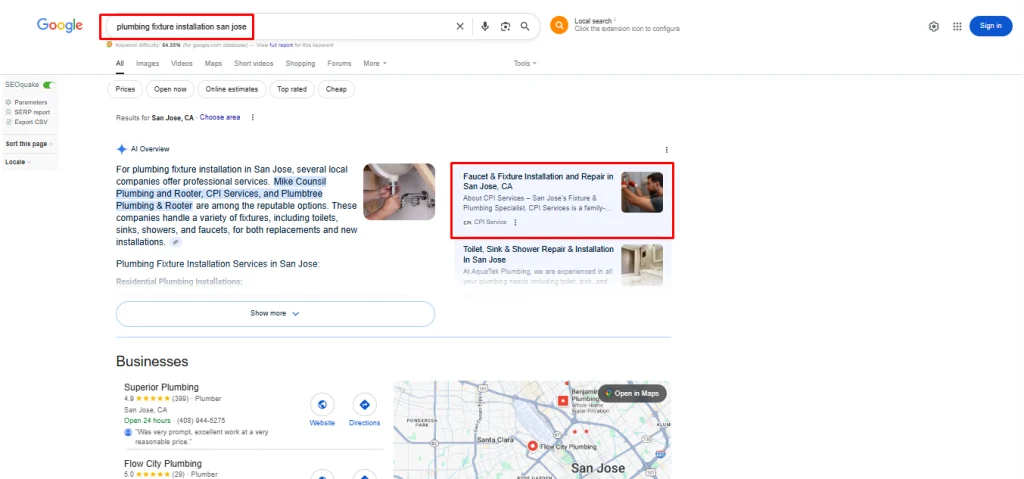Open the settings gear icon

click(934, 26)
